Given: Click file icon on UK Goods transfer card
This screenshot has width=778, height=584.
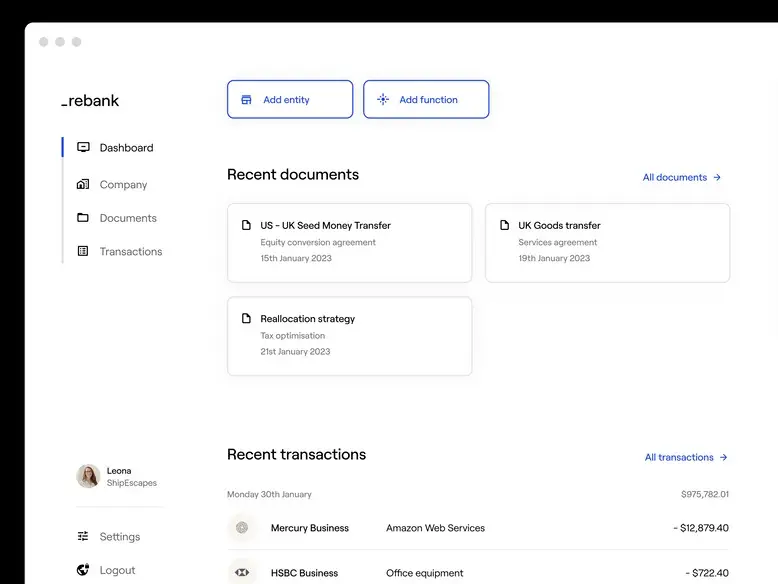Looking at the screenshot, I should point(504,225).
